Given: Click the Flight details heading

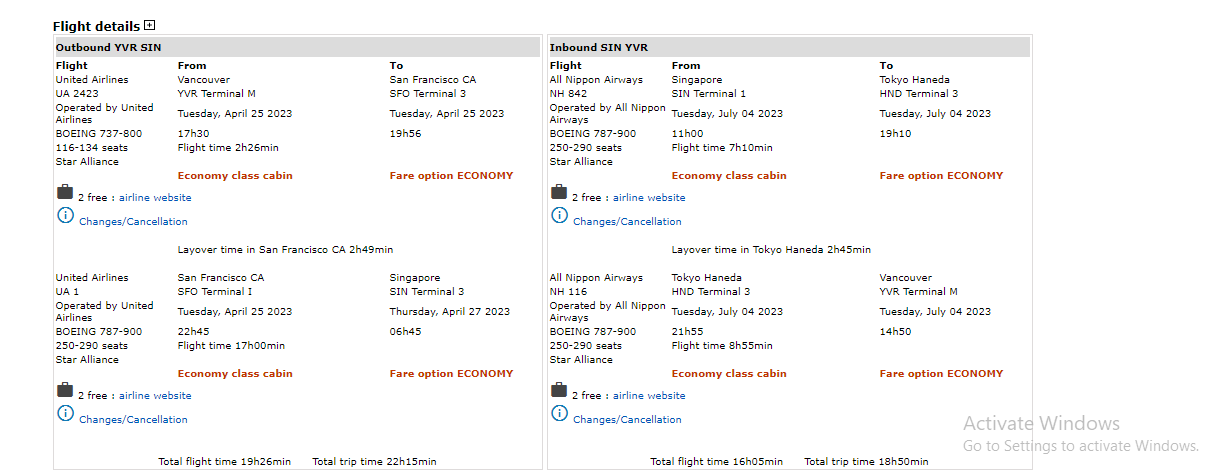Looking at the screenshot, I should (96, 26).
